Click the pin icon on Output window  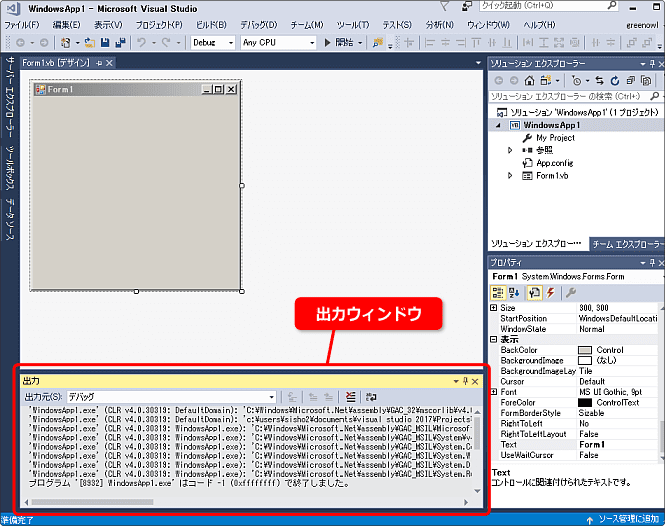[x=465, y=381]
